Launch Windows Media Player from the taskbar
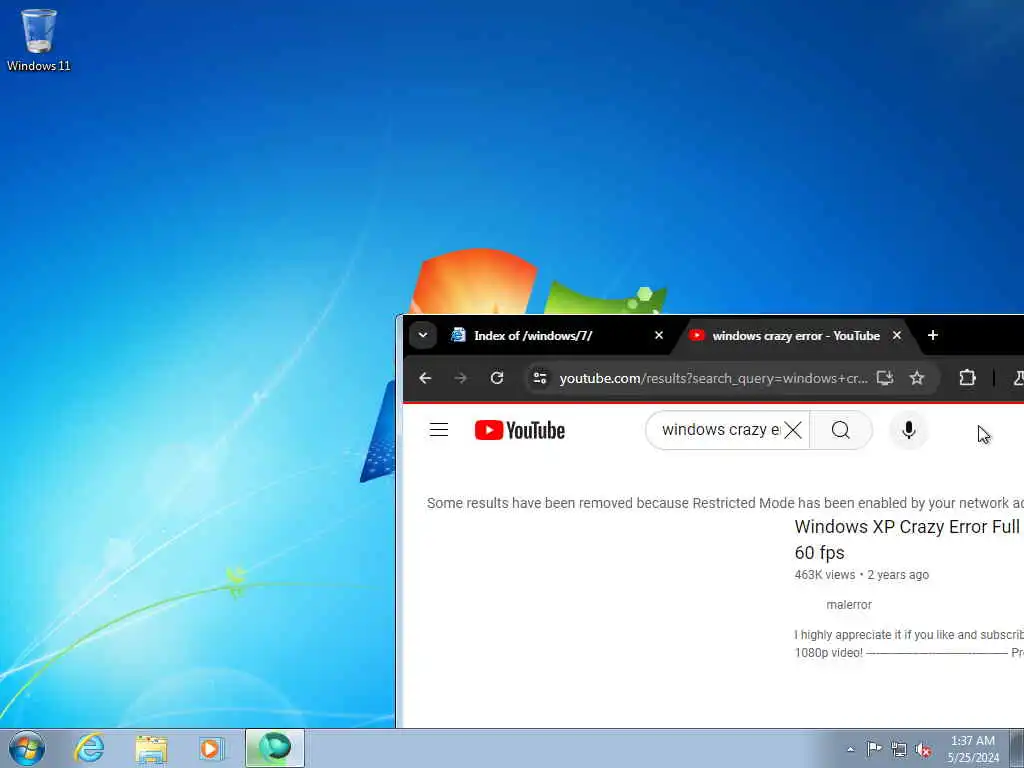The image size is (1024, 768). (212, 748)
